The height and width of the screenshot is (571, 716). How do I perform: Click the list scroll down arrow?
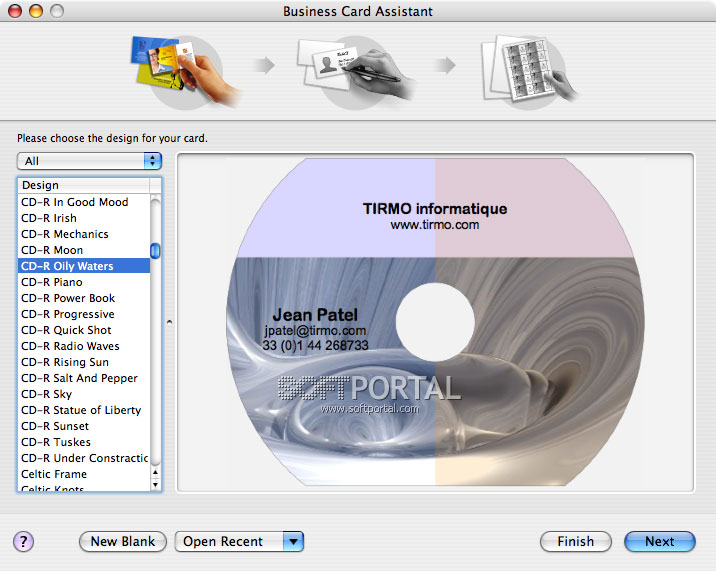coord(156,484)
